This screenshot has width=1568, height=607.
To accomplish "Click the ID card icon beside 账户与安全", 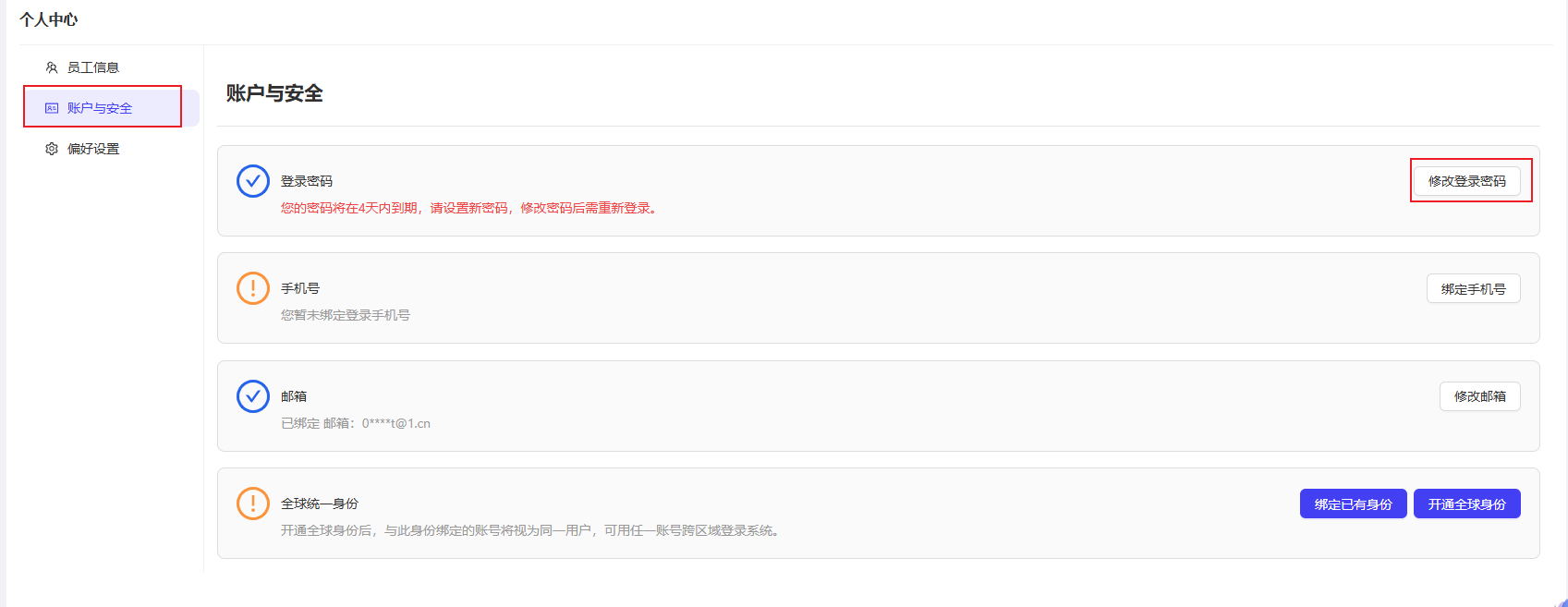I will (x=52, y=108).
